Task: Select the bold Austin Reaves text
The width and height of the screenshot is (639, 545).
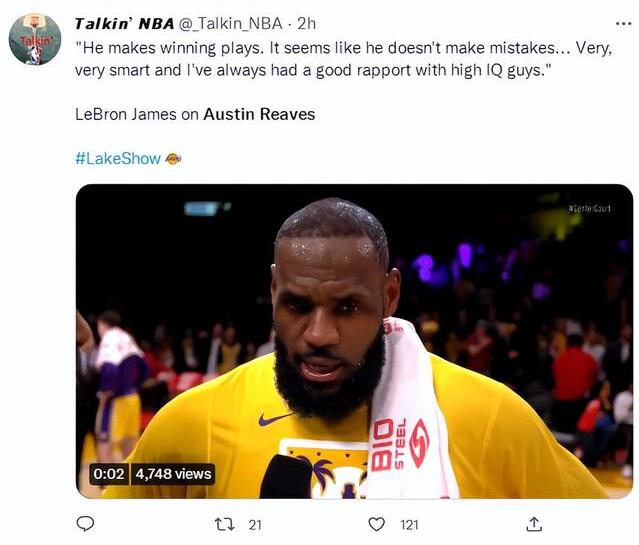Action: click(x=259, y=114)
